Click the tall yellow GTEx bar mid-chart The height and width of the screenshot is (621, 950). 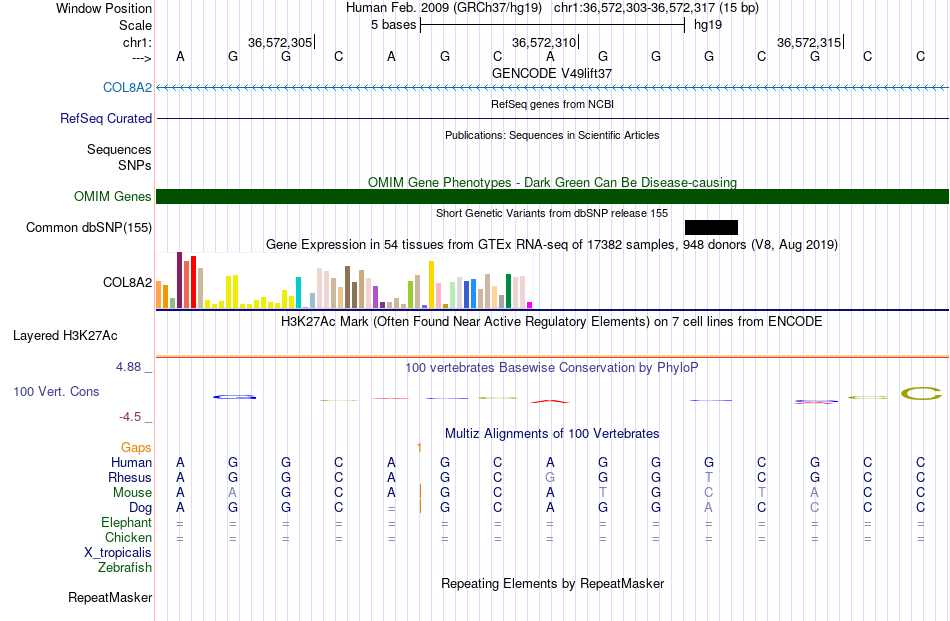point(431,285)
